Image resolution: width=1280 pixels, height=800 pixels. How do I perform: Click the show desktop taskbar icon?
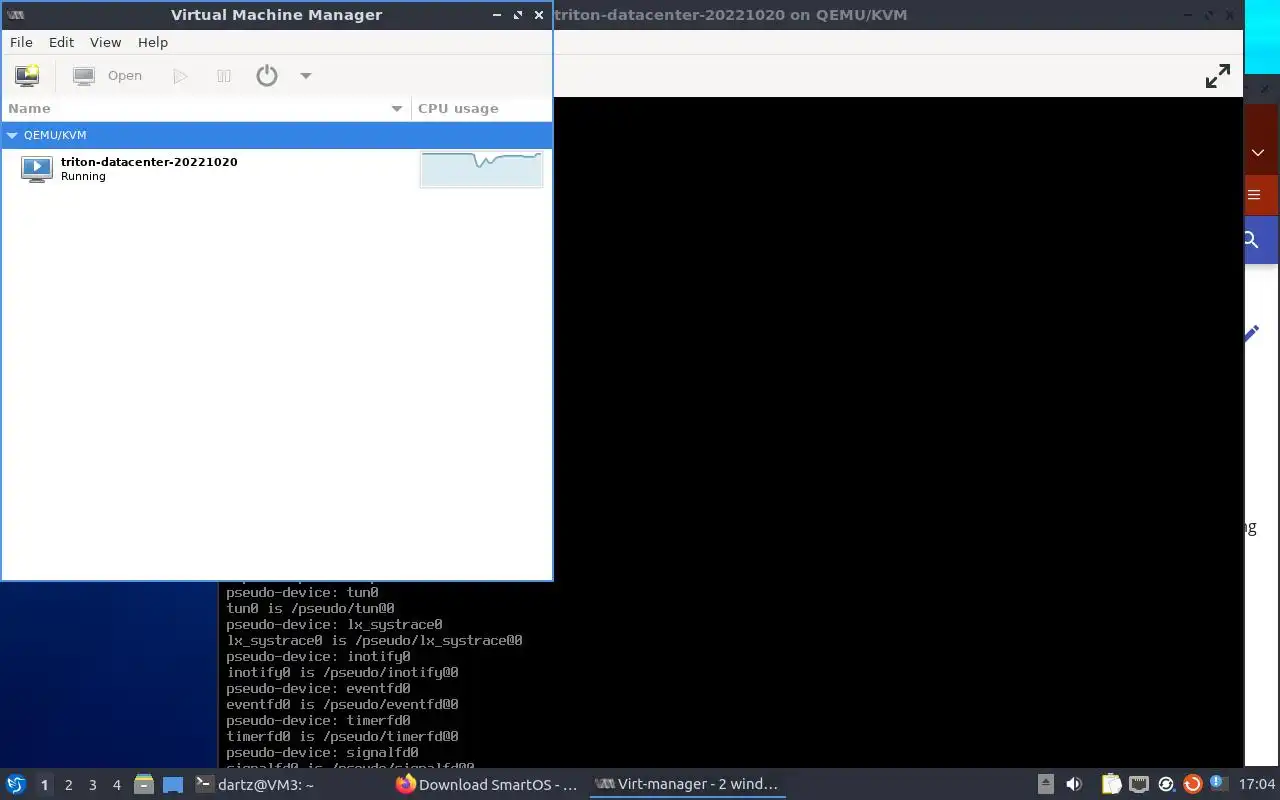coord(173,785)
